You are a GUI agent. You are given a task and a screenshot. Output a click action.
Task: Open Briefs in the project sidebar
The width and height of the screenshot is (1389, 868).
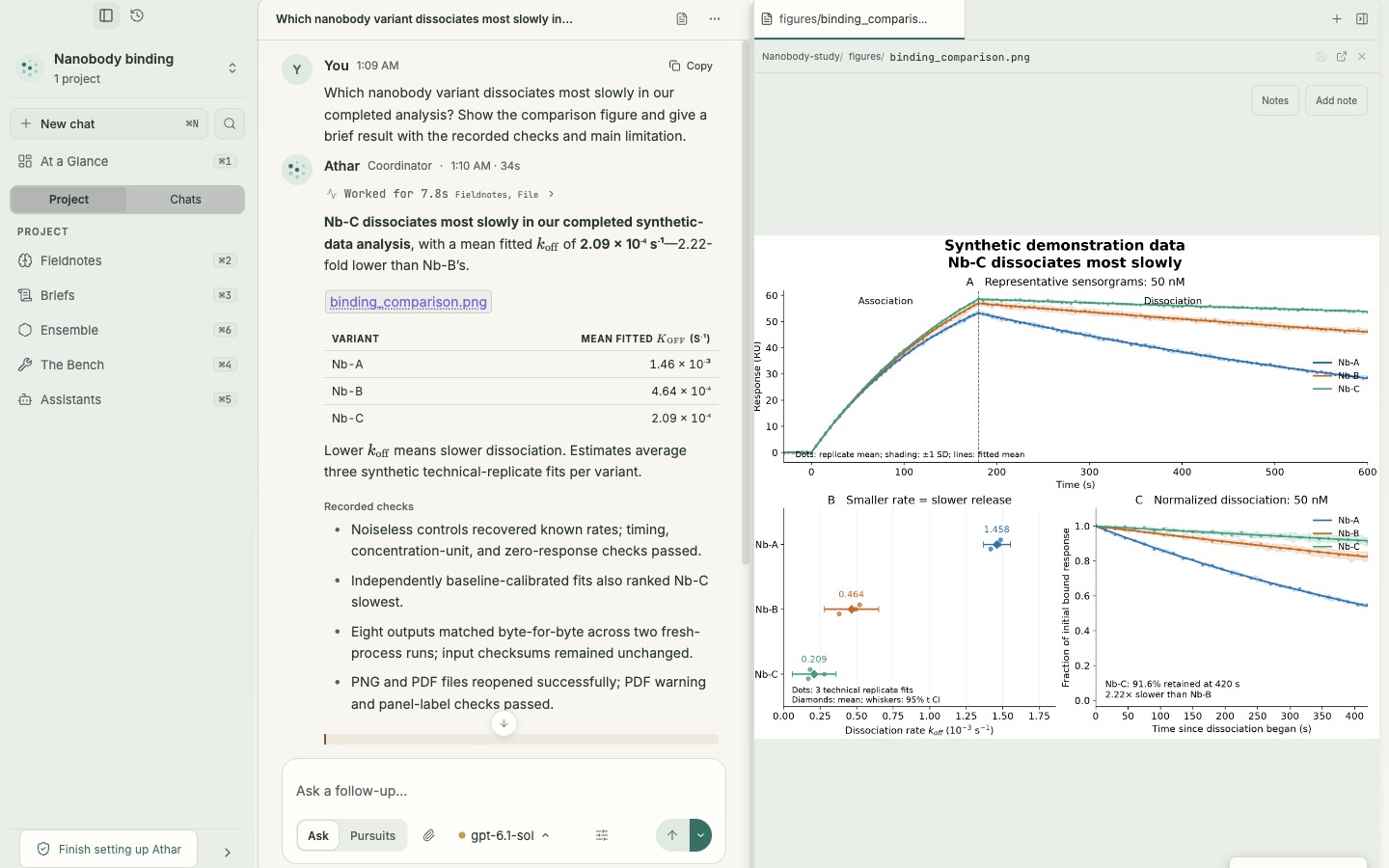127,295
